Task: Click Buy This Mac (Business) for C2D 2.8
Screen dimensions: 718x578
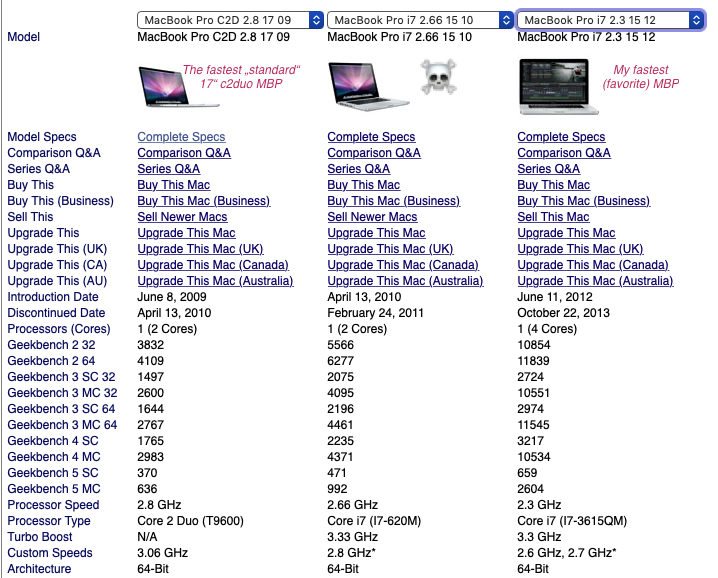Action: (204, 201)
